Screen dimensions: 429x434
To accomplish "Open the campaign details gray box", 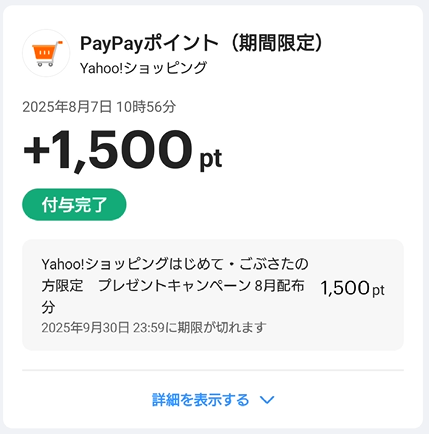I will point(213,295).
